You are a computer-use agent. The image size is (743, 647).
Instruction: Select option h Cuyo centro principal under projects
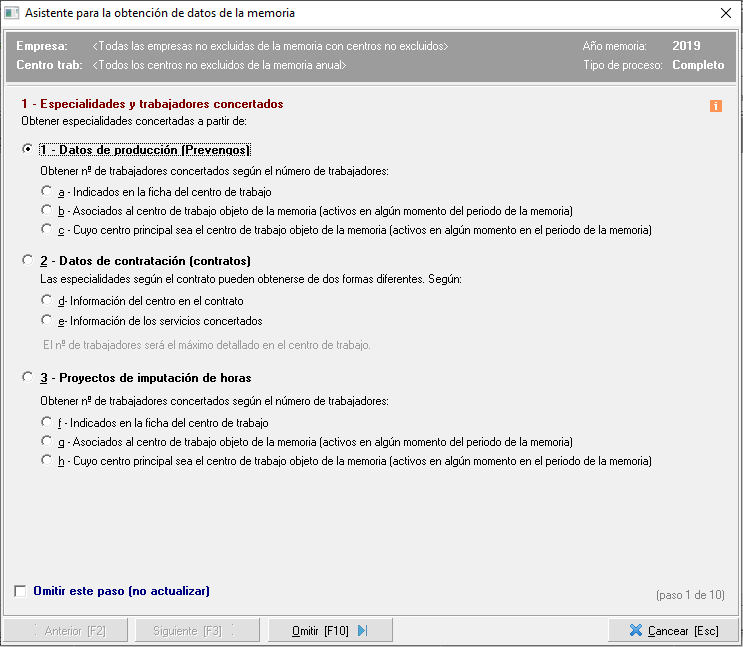pos(46,461)
